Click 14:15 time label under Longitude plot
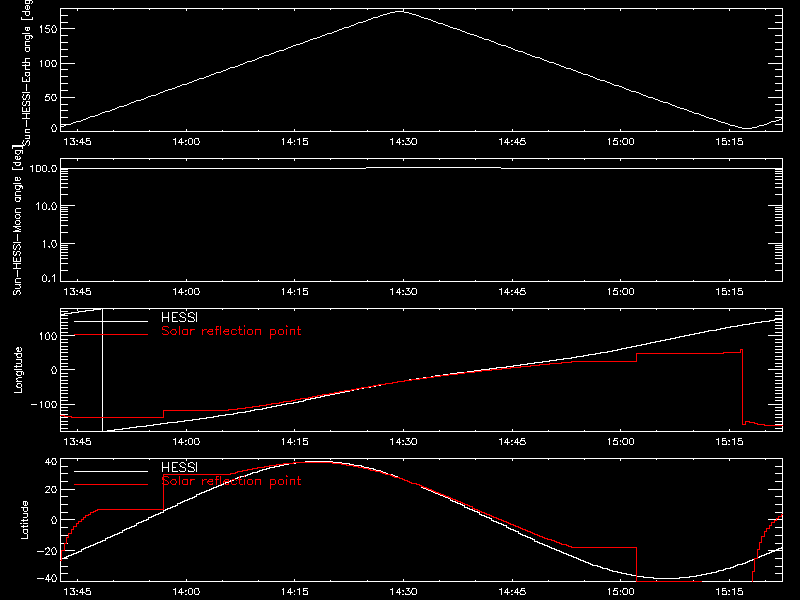 click(295, 442)
